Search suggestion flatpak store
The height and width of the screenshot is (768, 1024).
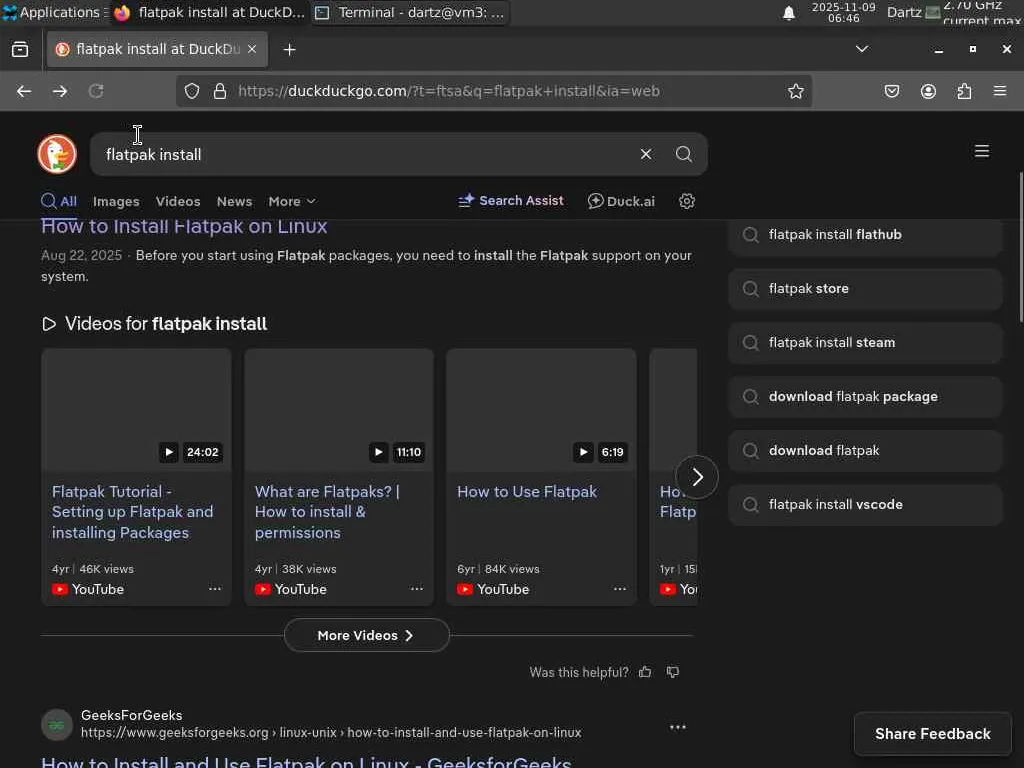[865, 289]
